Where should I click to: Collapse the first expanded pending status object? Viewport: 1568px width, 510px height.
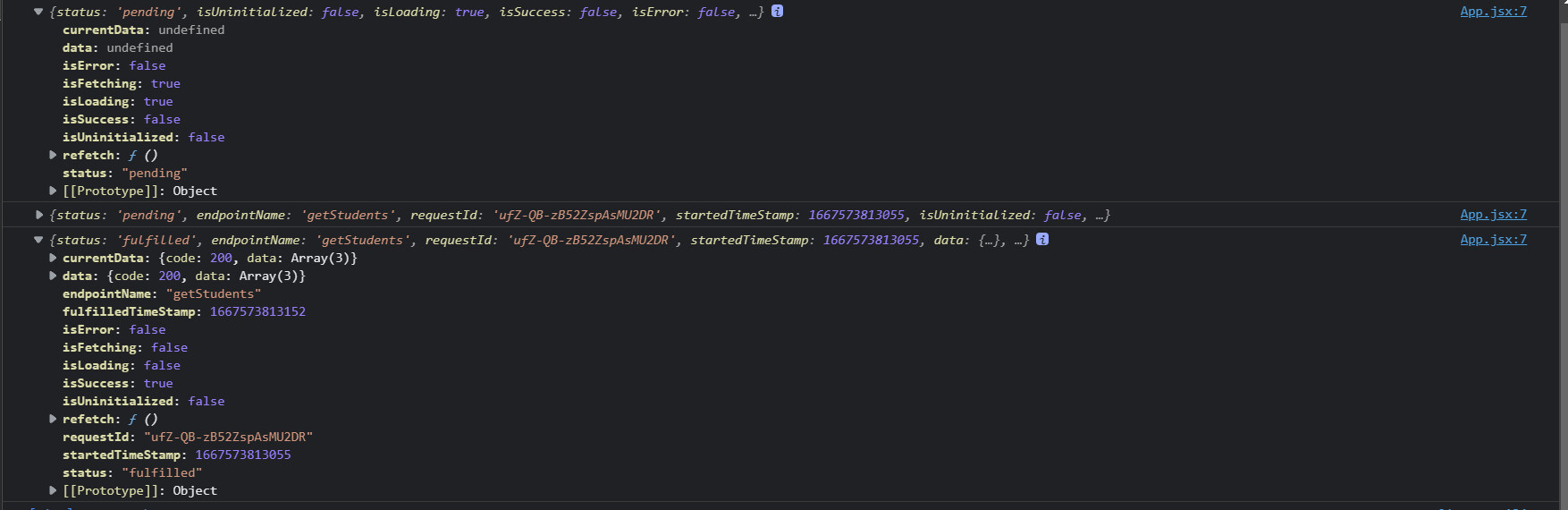(38, 13)
